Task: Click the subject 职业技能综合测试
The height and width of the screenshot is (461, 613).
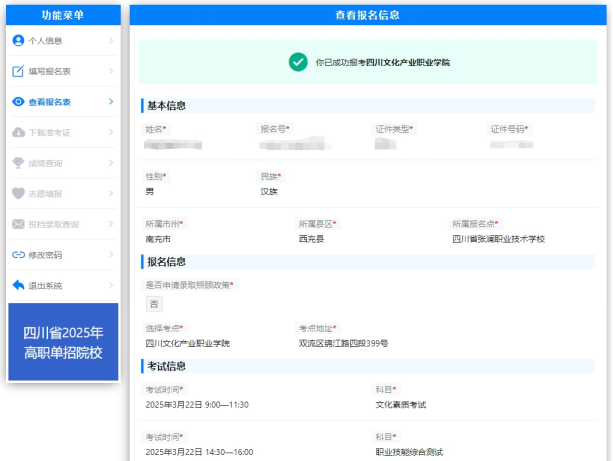Action: point(409,452)
